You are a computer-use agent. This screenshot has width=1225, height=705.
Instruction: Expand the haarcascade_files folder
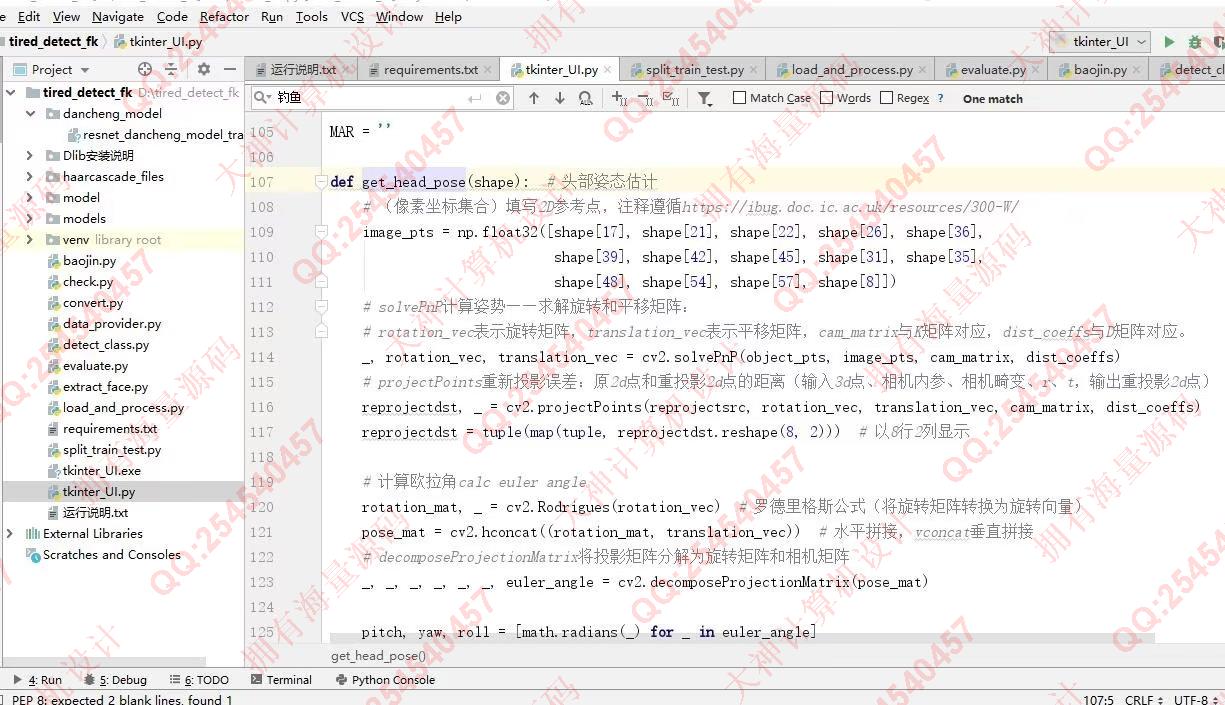30,177
